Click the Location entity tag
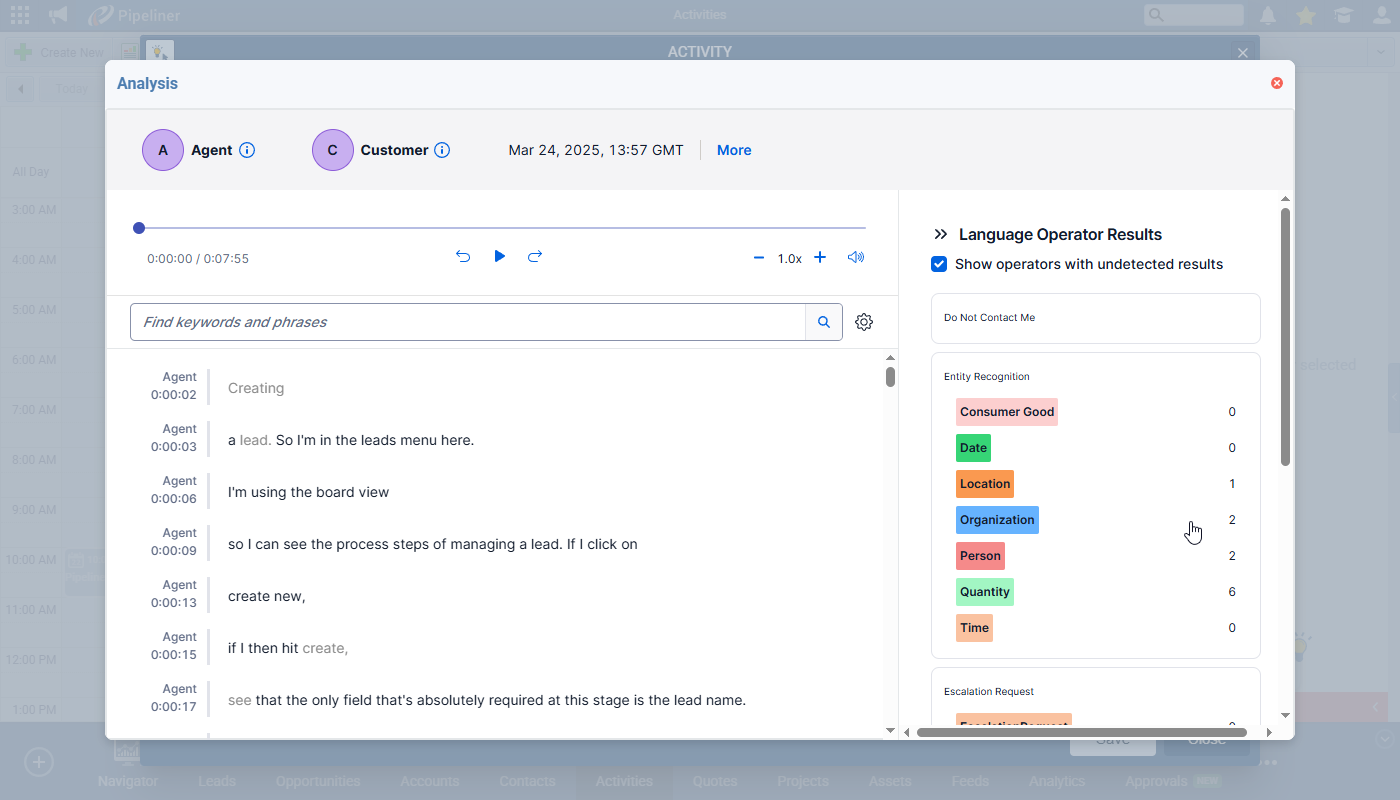Viewport: 1400px width, 800px height. pyautogui.click(x=984, y=484)
